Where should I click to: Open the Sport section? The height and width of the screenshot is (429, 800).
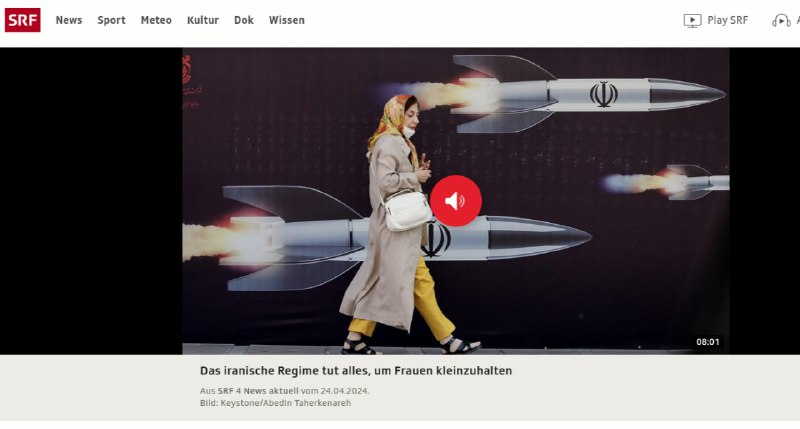coord(111,20)
